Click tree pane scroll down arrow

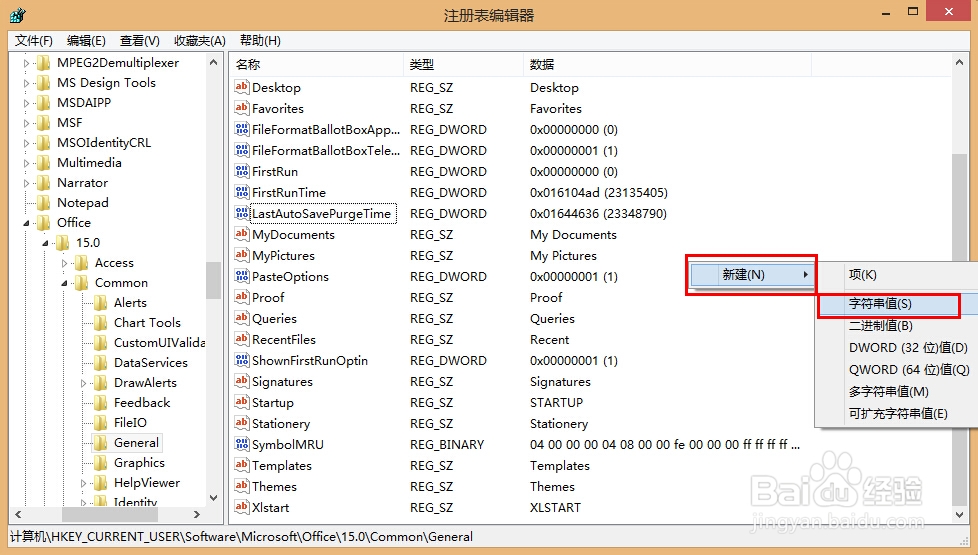coord(213,498)
